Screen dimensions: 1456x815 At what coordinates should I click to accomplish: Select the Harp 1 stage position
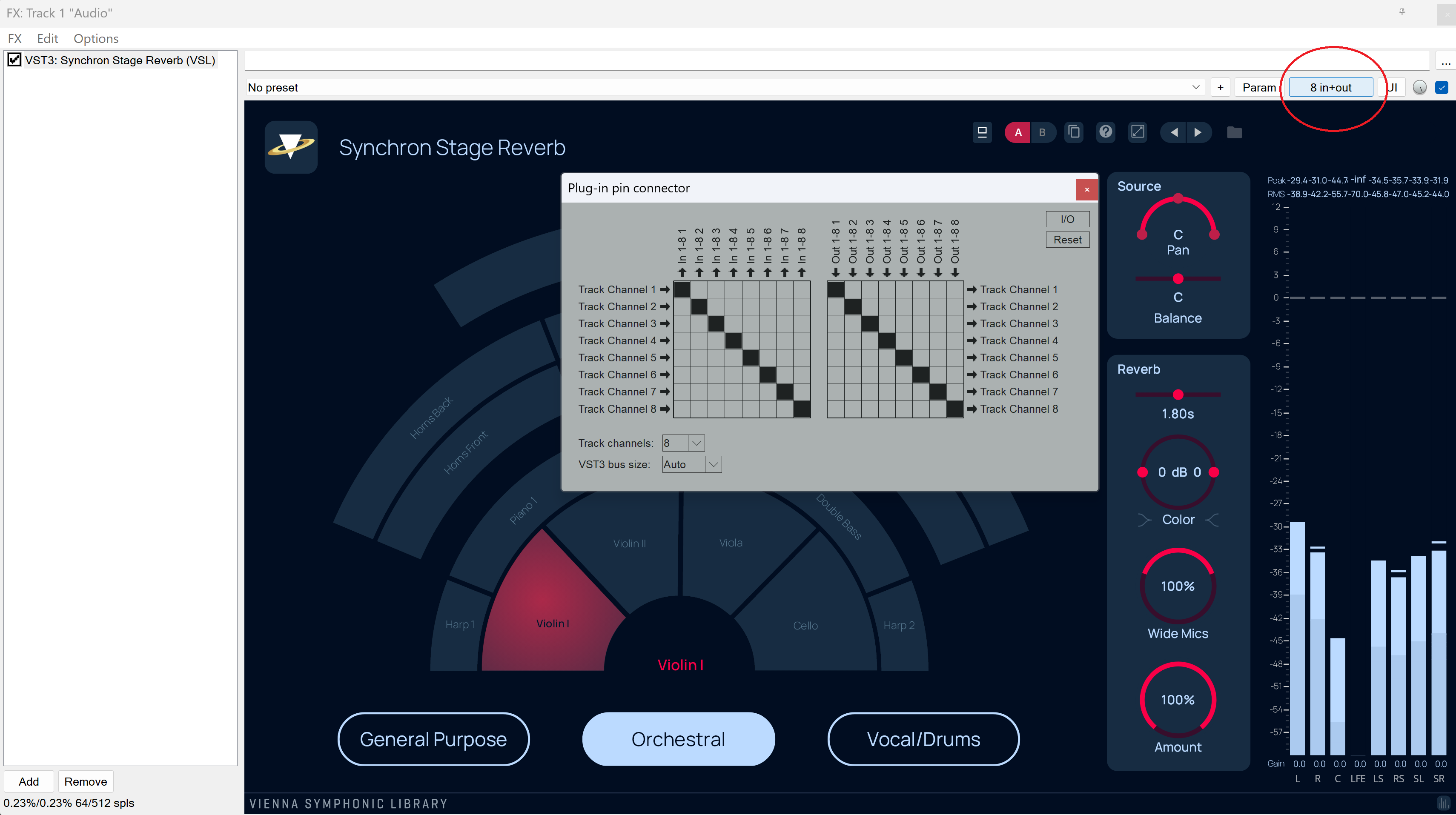pyautogui.click(x=459, y=624)
